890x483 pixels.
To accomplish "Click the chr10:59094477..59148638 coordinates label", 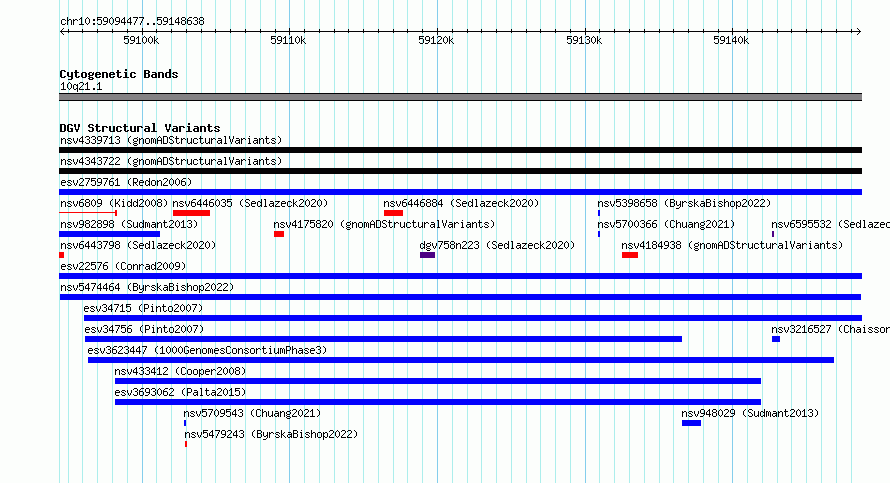I will [132, 21].
